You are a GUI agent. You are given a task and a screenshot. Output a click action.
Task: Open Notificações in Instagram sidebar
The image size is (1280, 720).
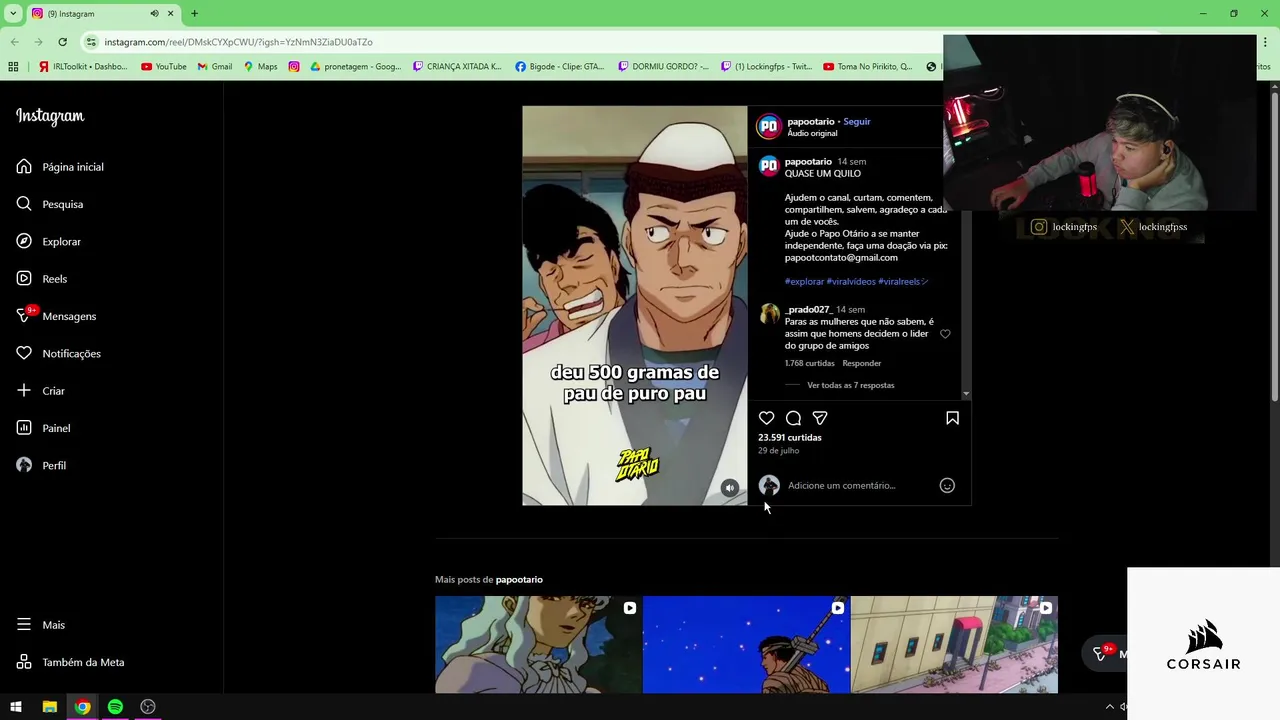click(58, 354)
